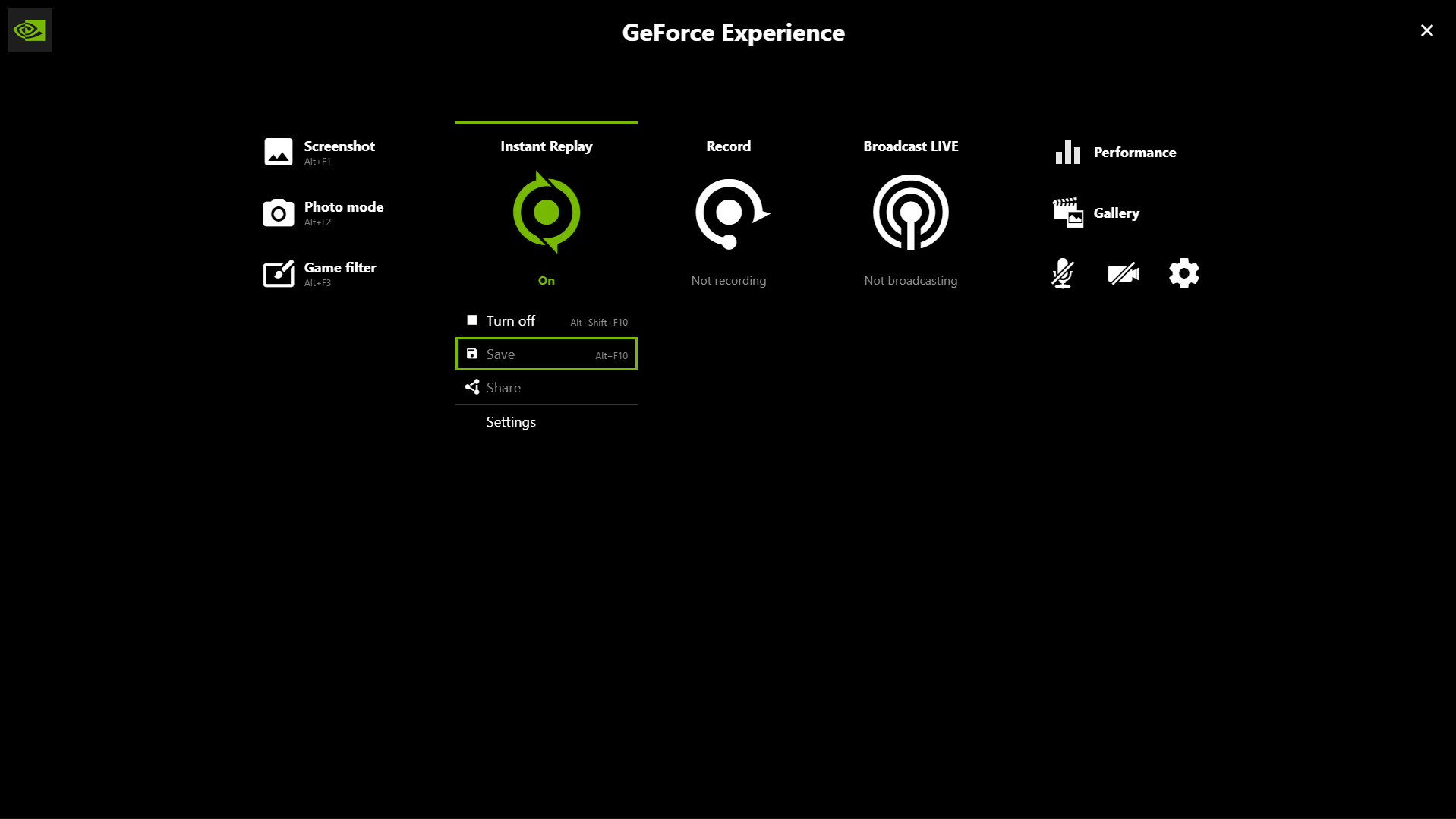
Task: Click the Gallery text link
Action: (x=1117, y=213)
